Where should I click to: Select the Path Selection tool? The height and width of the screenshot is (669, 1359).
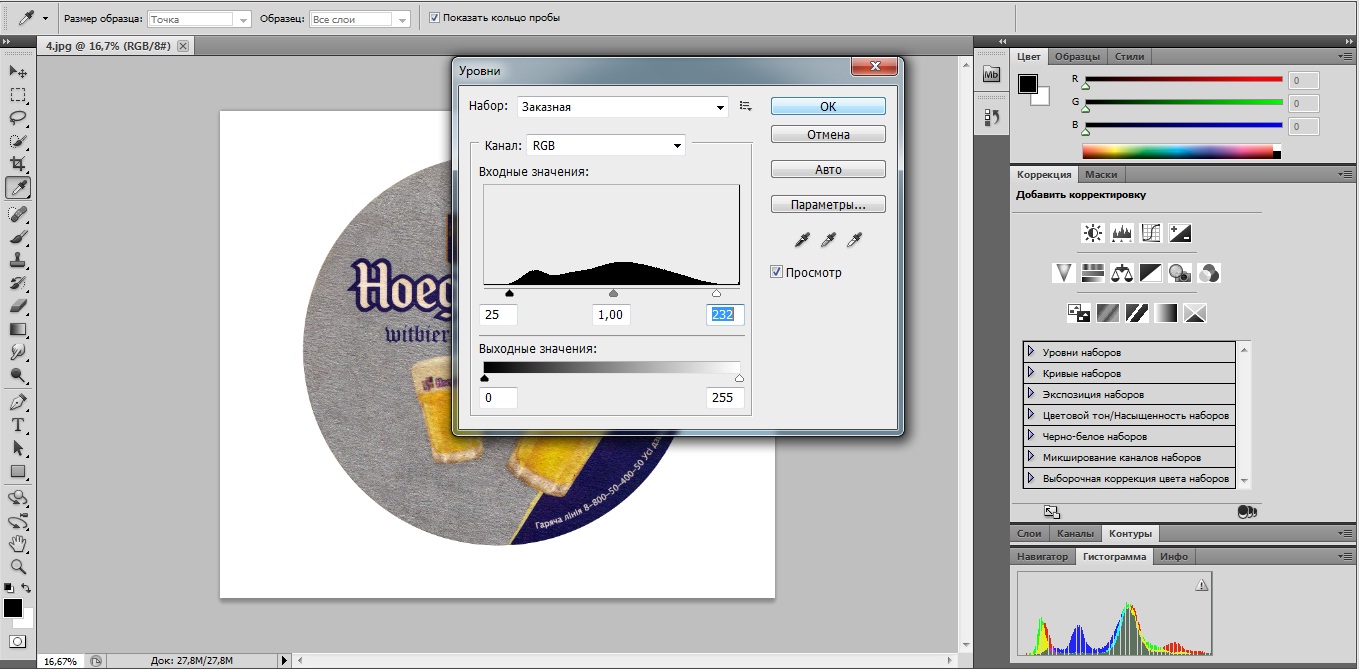18,448
